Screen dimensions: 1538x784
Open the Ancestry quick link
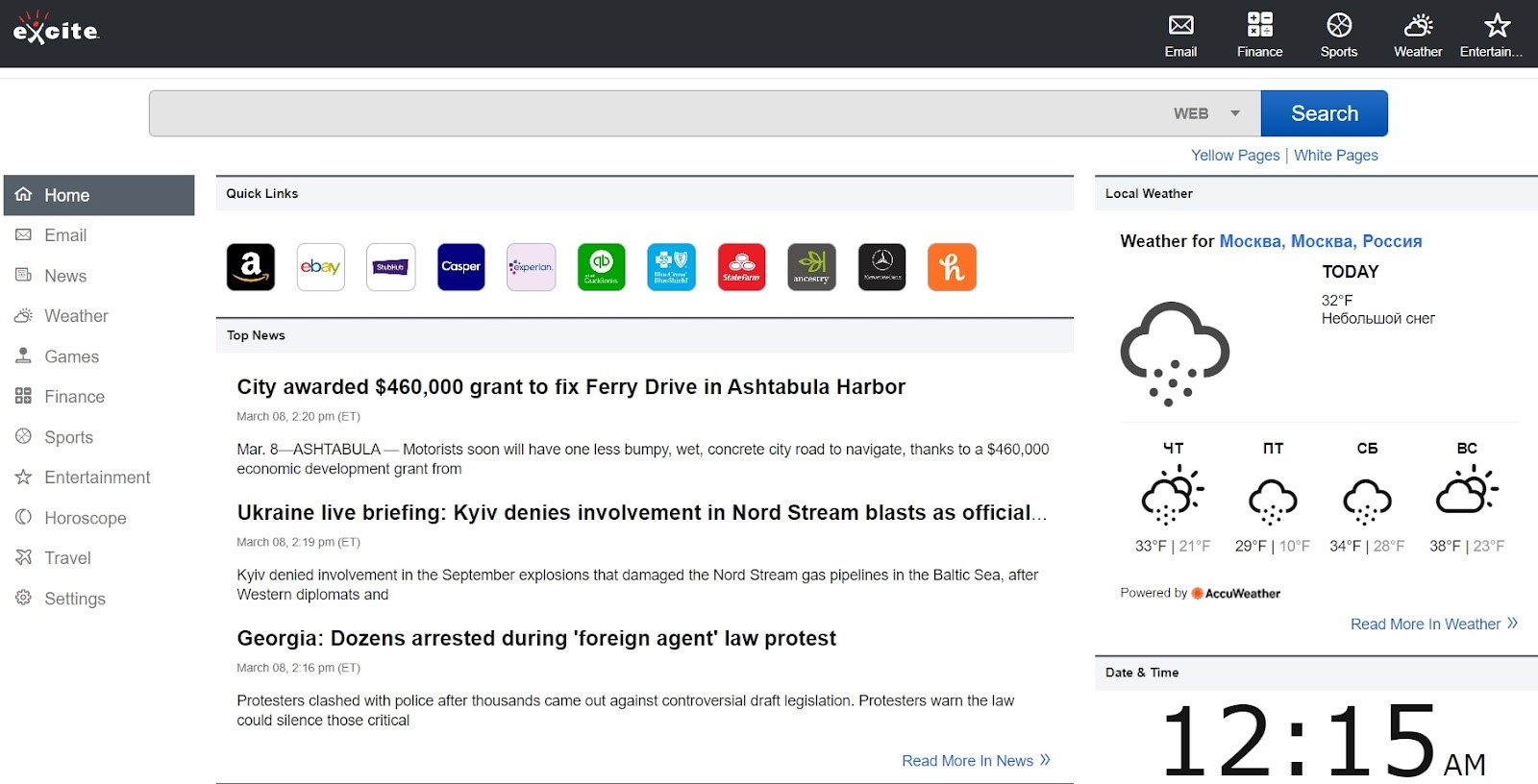point(811,267)
